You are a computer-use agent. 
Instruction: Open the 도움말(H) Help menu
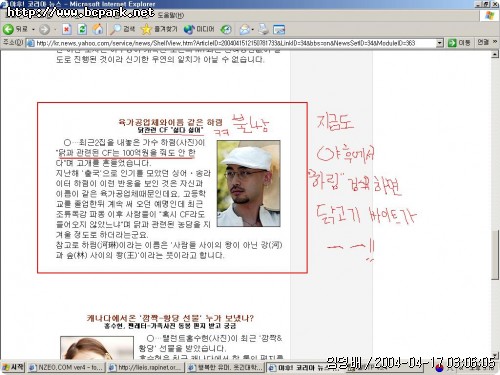coord(170,15)
